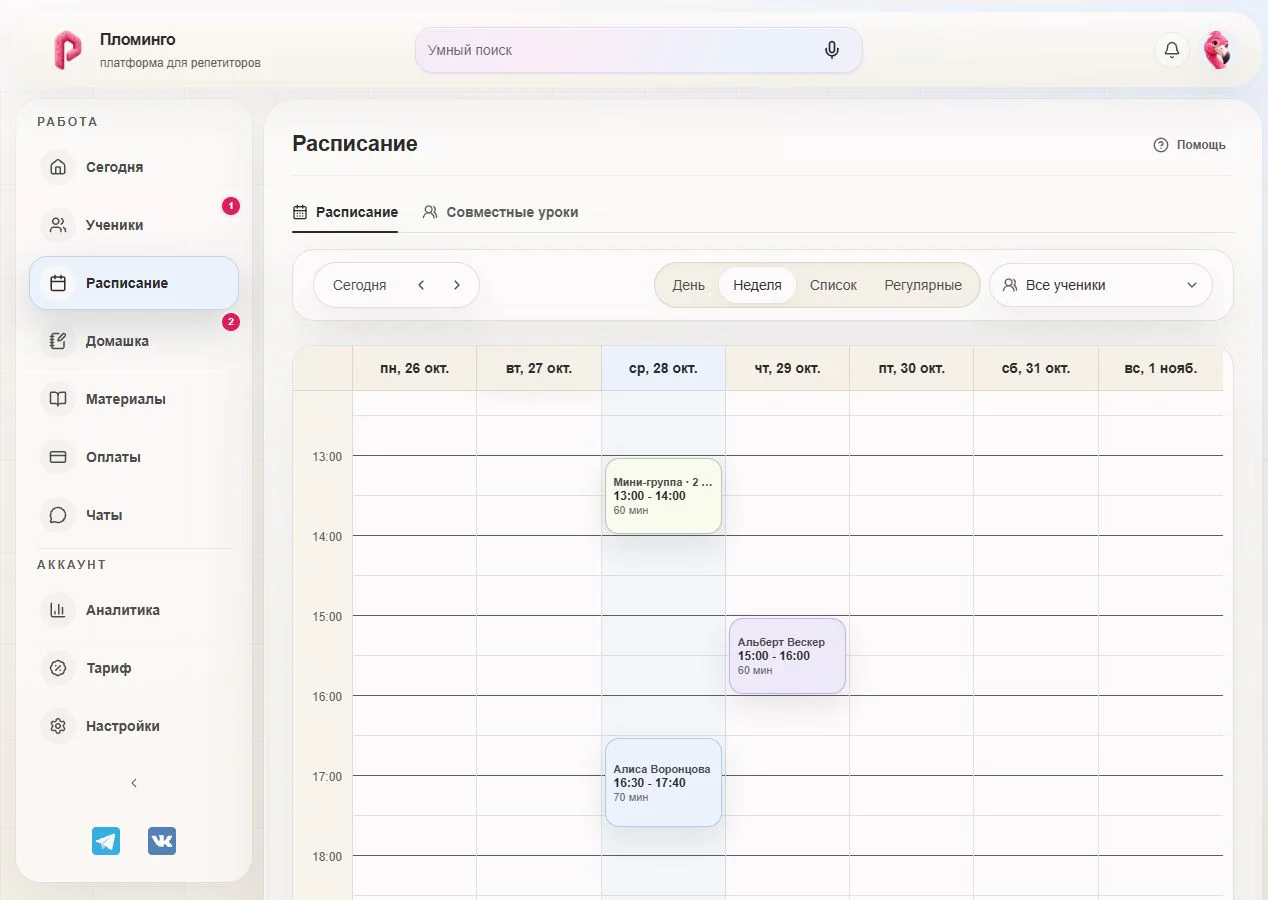Click the Ученики people icon

pyautogui.click(x=58, y=225)
